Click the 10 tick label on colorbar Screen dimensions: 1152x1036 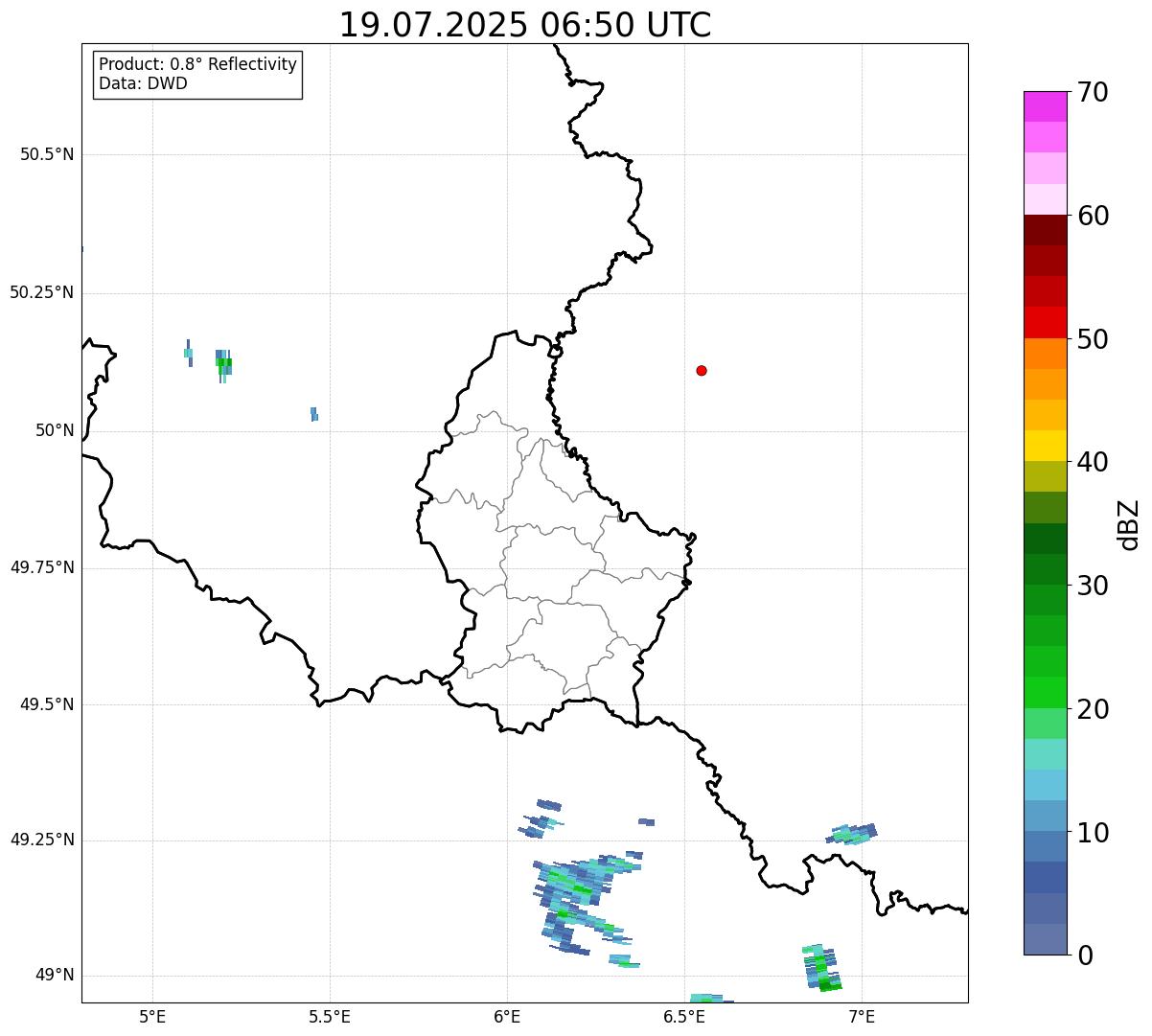(x=1093, y=833)
